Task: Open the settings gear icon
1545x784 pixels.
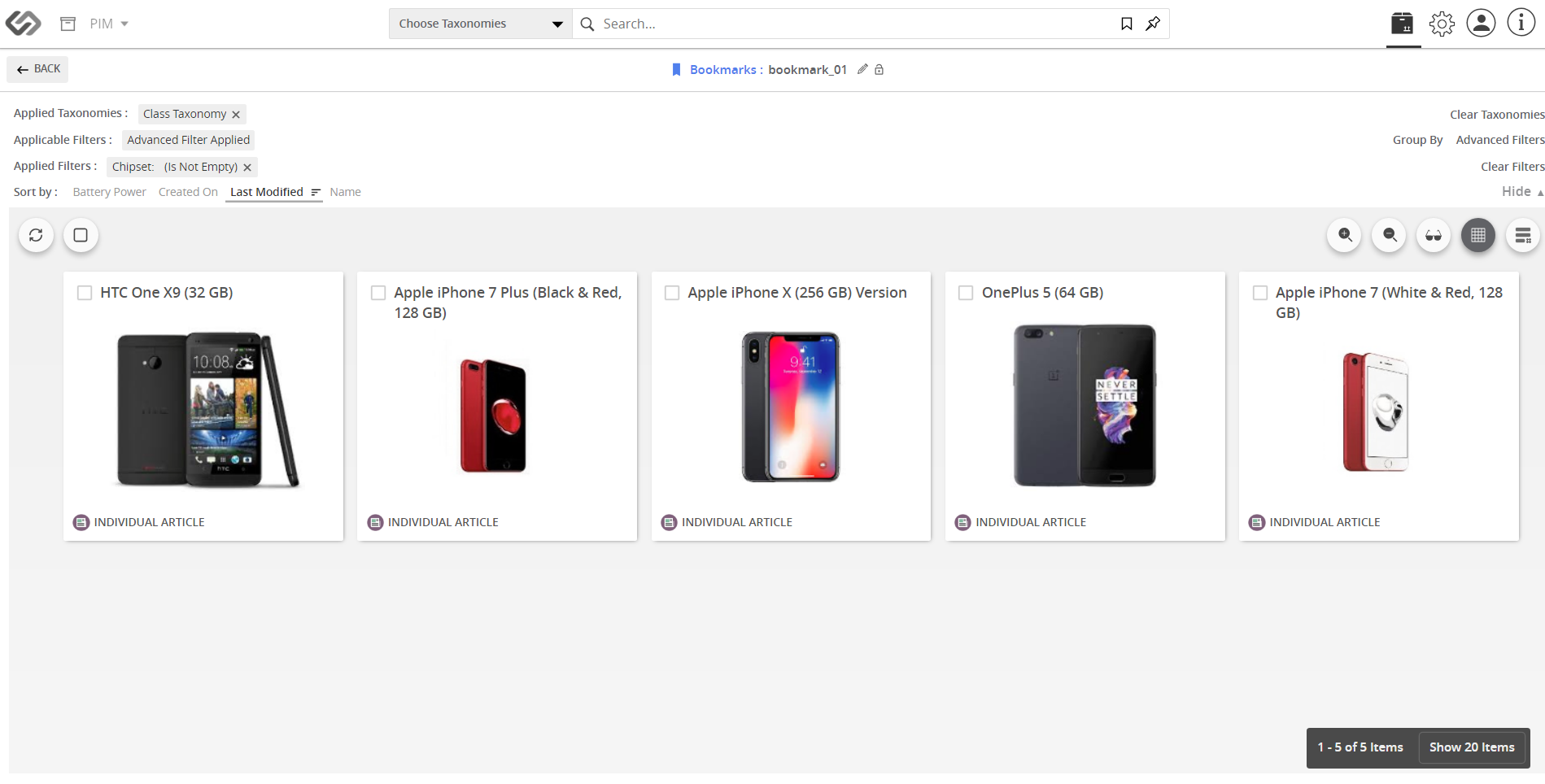Action: click(x=1442, y=24)
